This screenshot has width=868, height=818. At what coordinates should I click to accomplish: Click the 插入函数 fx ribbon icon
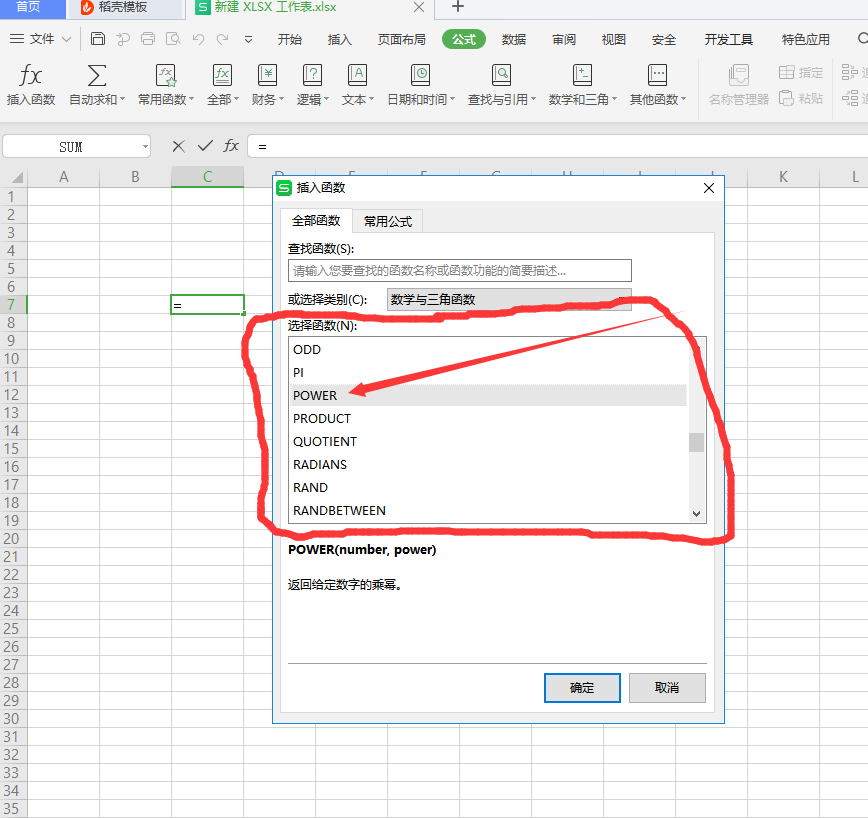pos(31,76)
